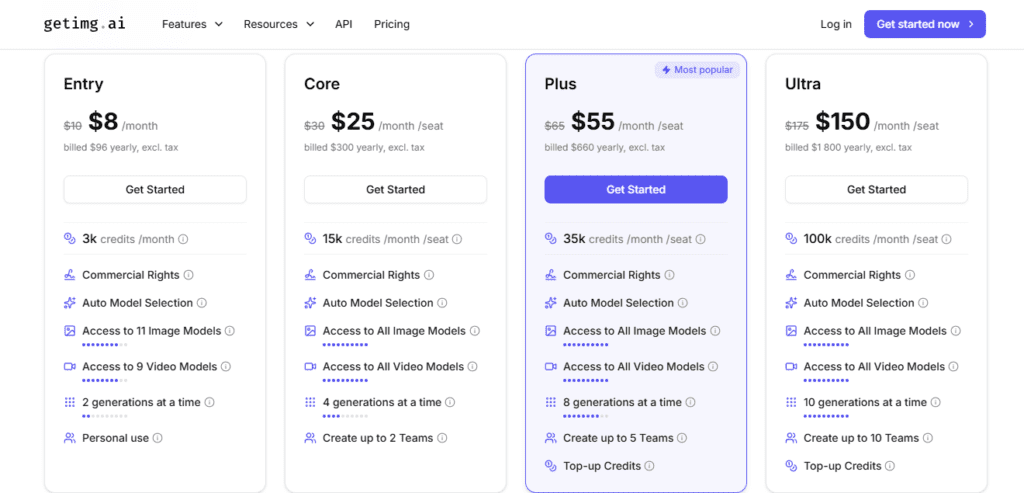
Task: Click info icon beside Core Commercial Rights
Action: coord(429,275)
